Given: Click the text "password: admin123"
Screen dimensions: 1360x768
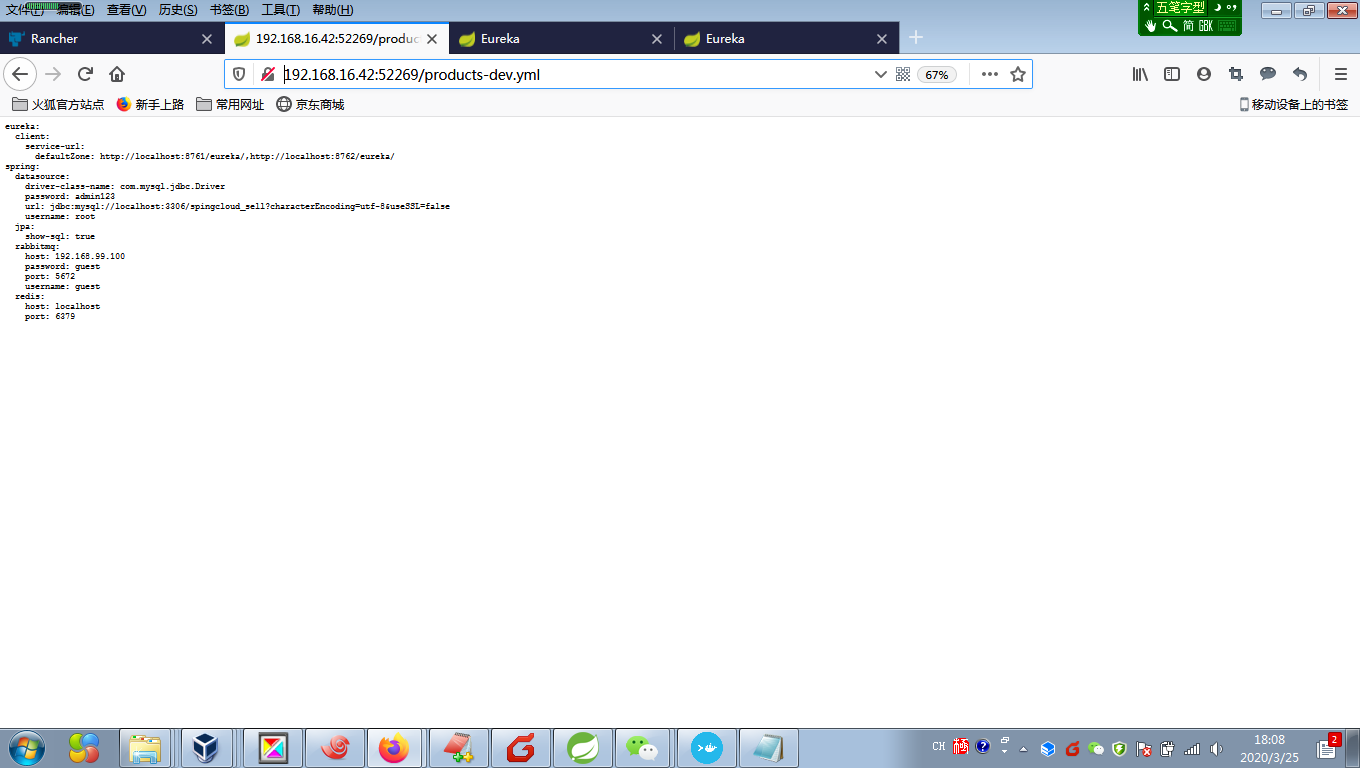Looking at the screenshot, I should click(x=70, y=196).
